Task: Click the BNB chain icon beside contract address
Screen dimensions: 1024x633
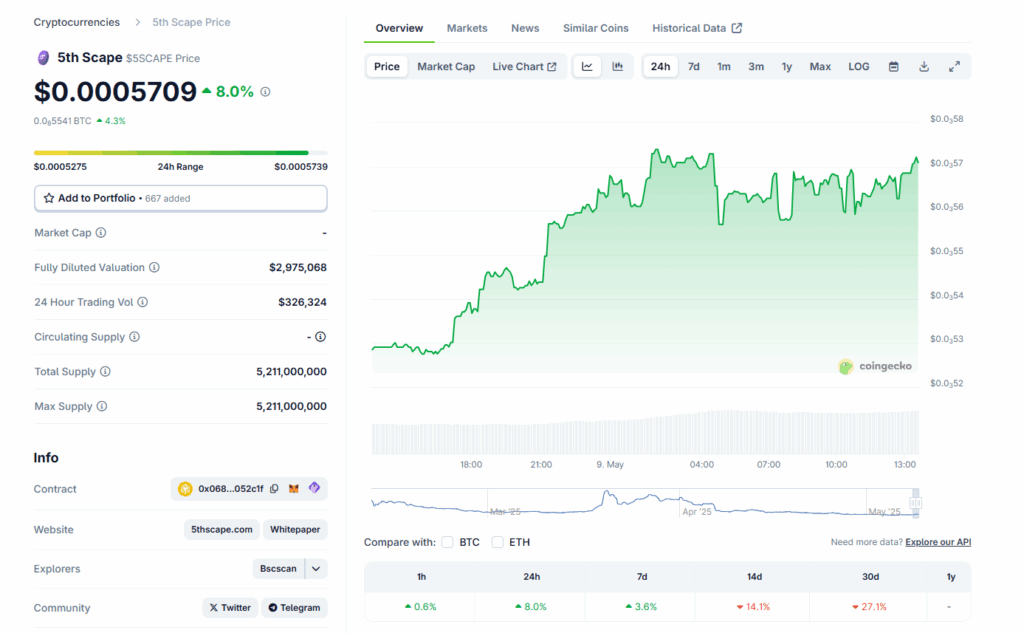Action: [185, 489]
